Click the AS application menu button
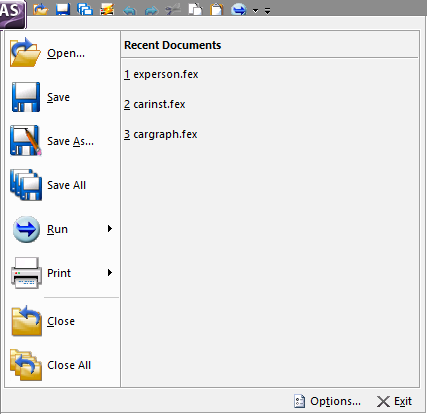 13,13
